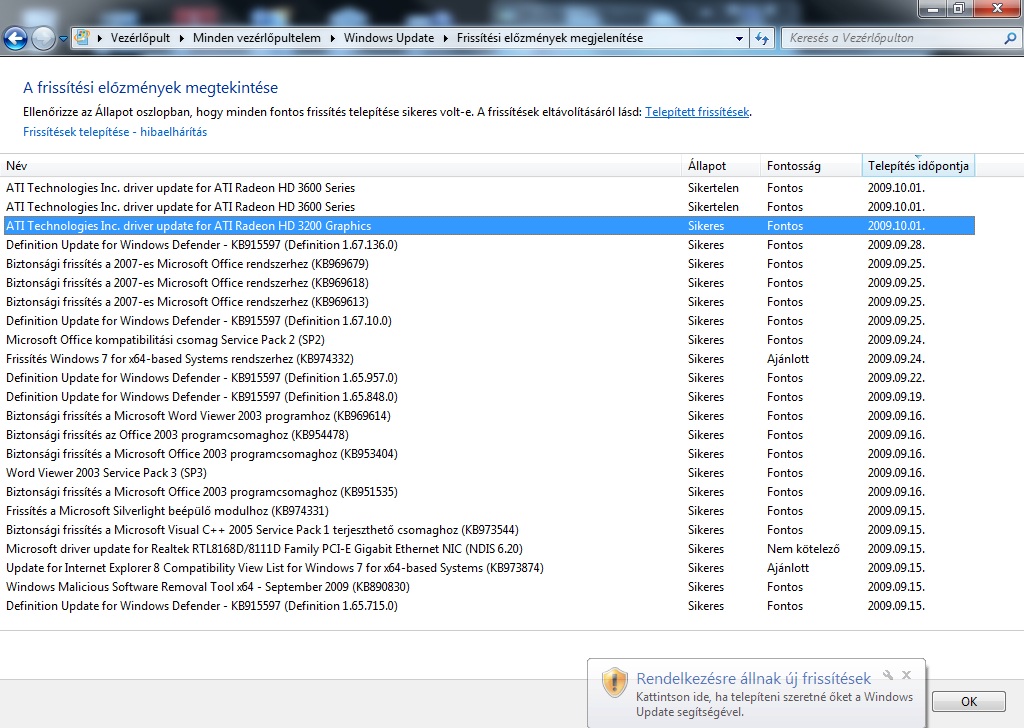The width and height of the screenshot is (1024, 728).
Task: Expand arrow after Windows Update breadcrumb
Action: tap(445, 39)
